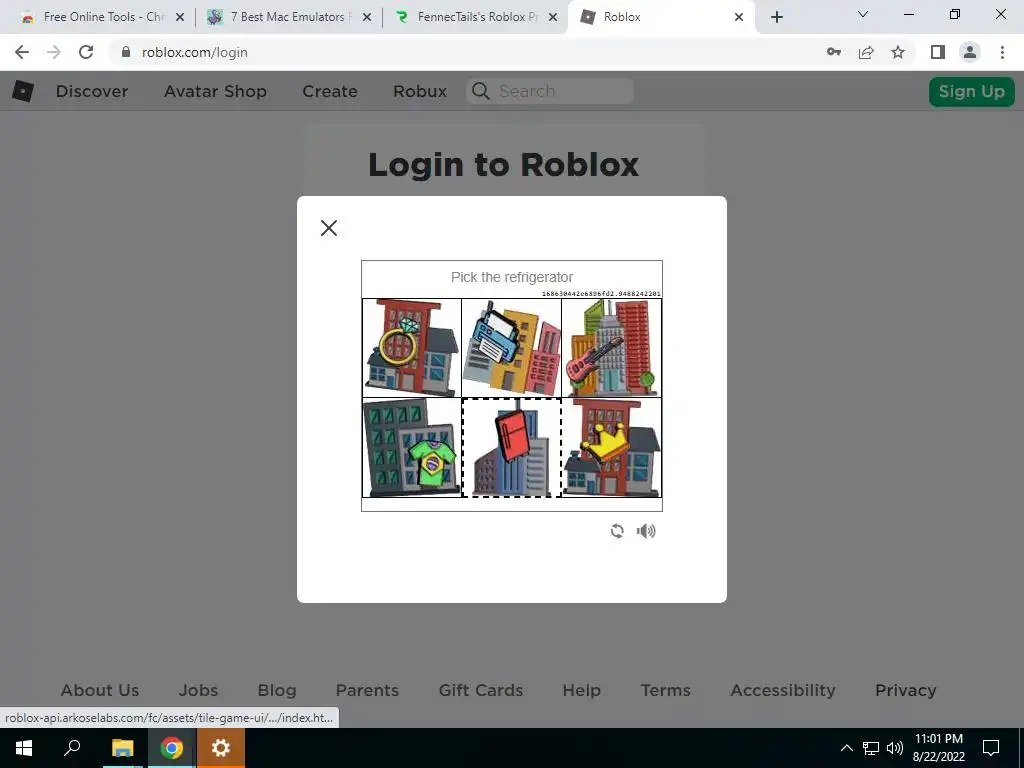Open the volume tray icon
This screenshot has height=768, width=1024.
click(x=895, y=748)
